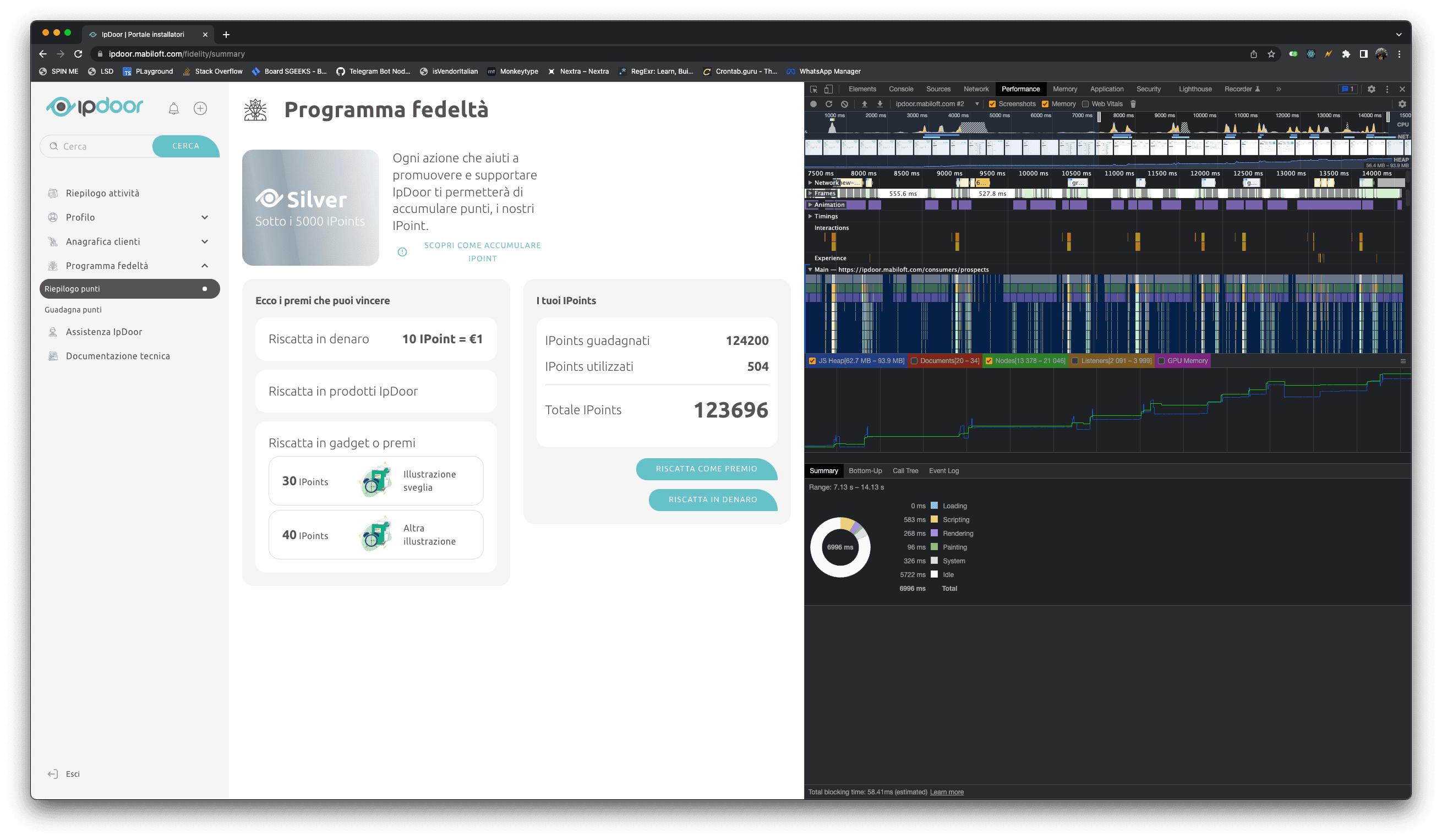Clear the performance recording
This screenshot has height=840, width=1442.
[x=845, y=104]
